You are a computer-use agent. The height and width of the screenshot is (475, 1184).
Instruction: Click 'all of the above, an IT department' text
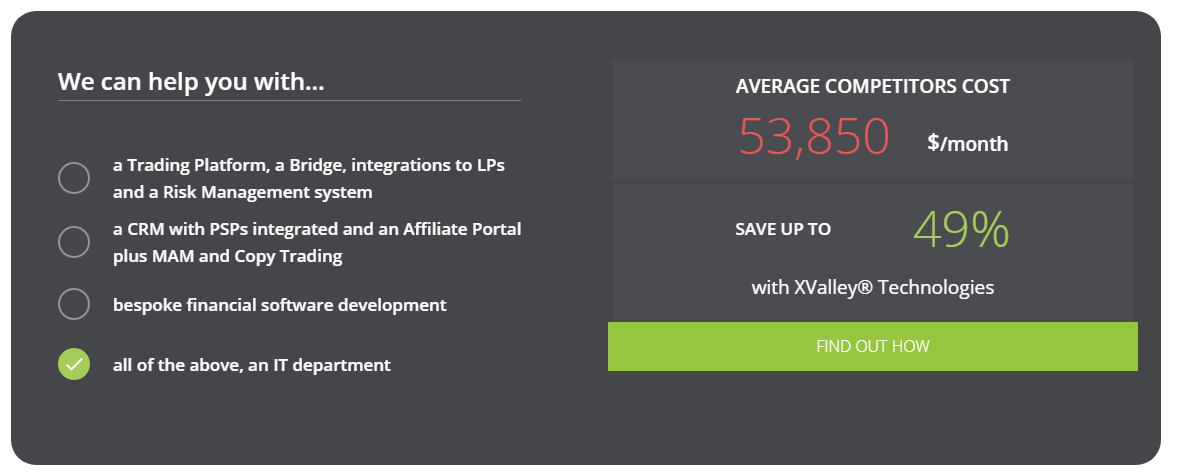pos(251,365)
